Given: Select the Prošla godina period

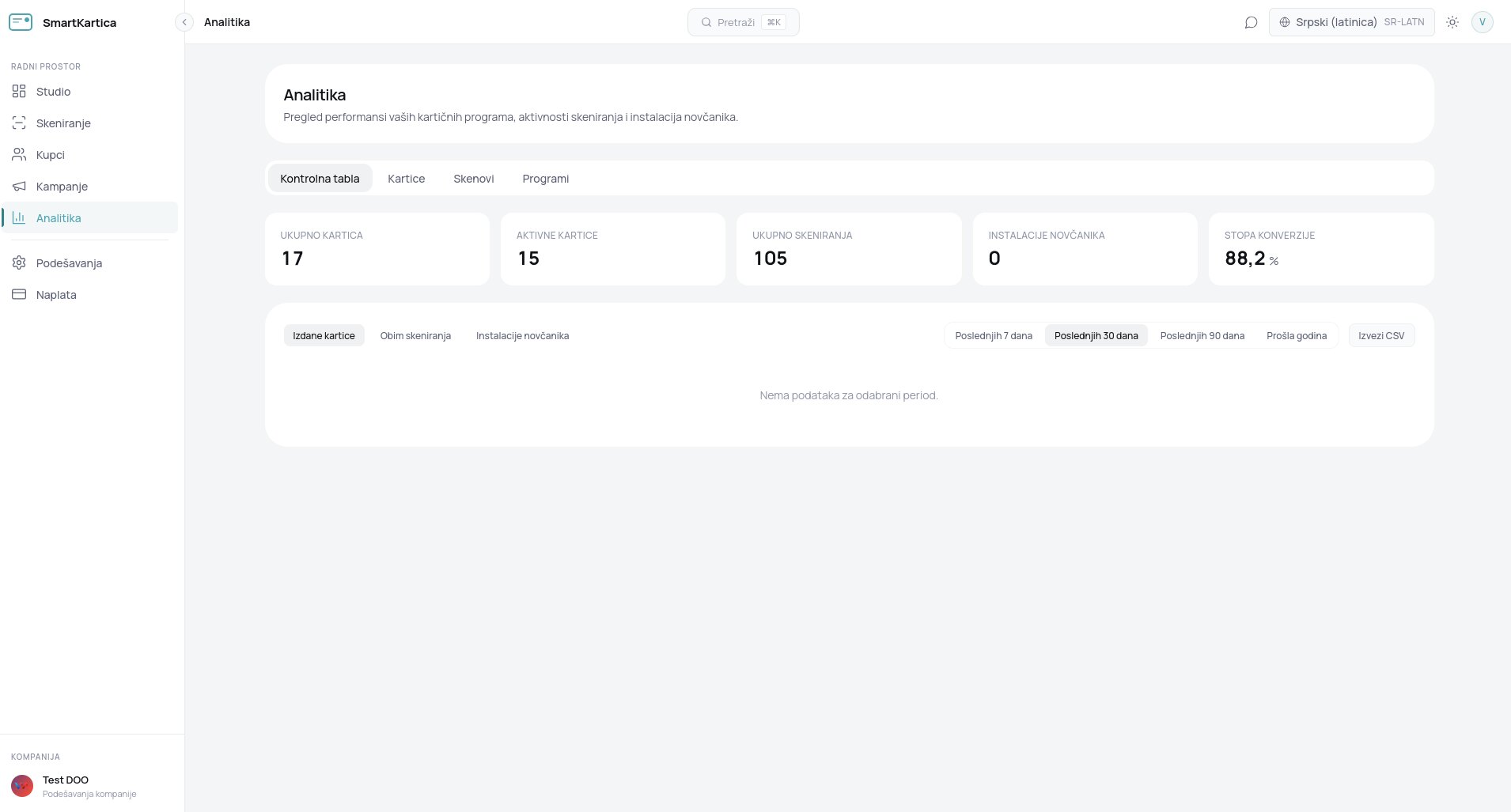Looking at the screenshot, I should (1297, 336).
